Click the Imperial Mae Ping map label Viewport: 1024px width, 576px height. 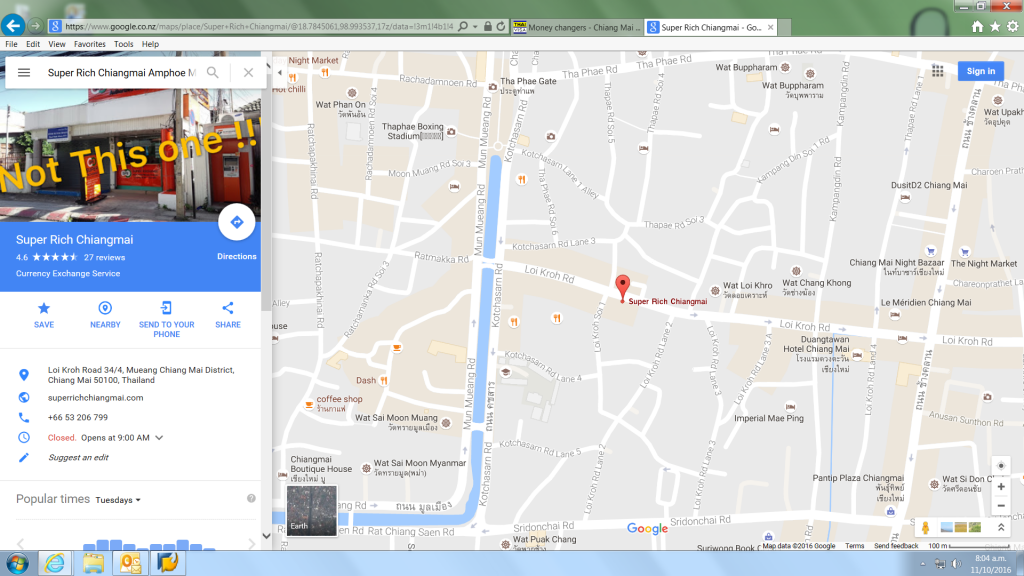click(x=769, y=418)
